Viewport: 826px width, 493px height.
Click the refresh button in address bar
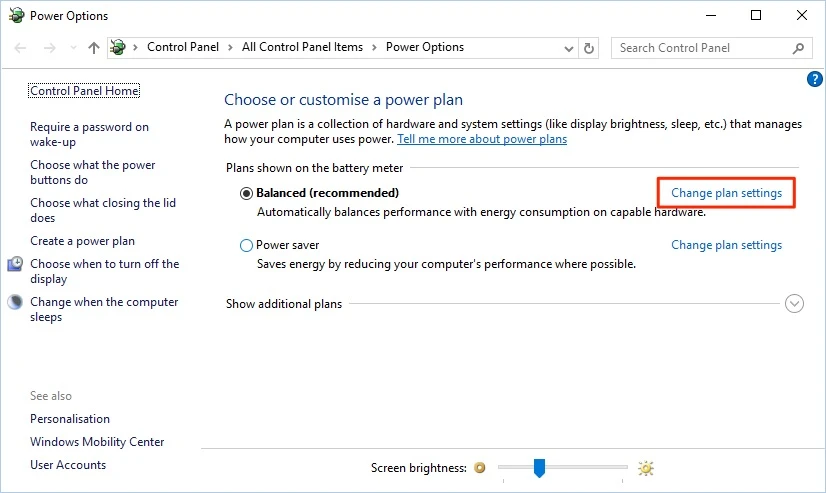pyautogui.click(x=589, y=48)
